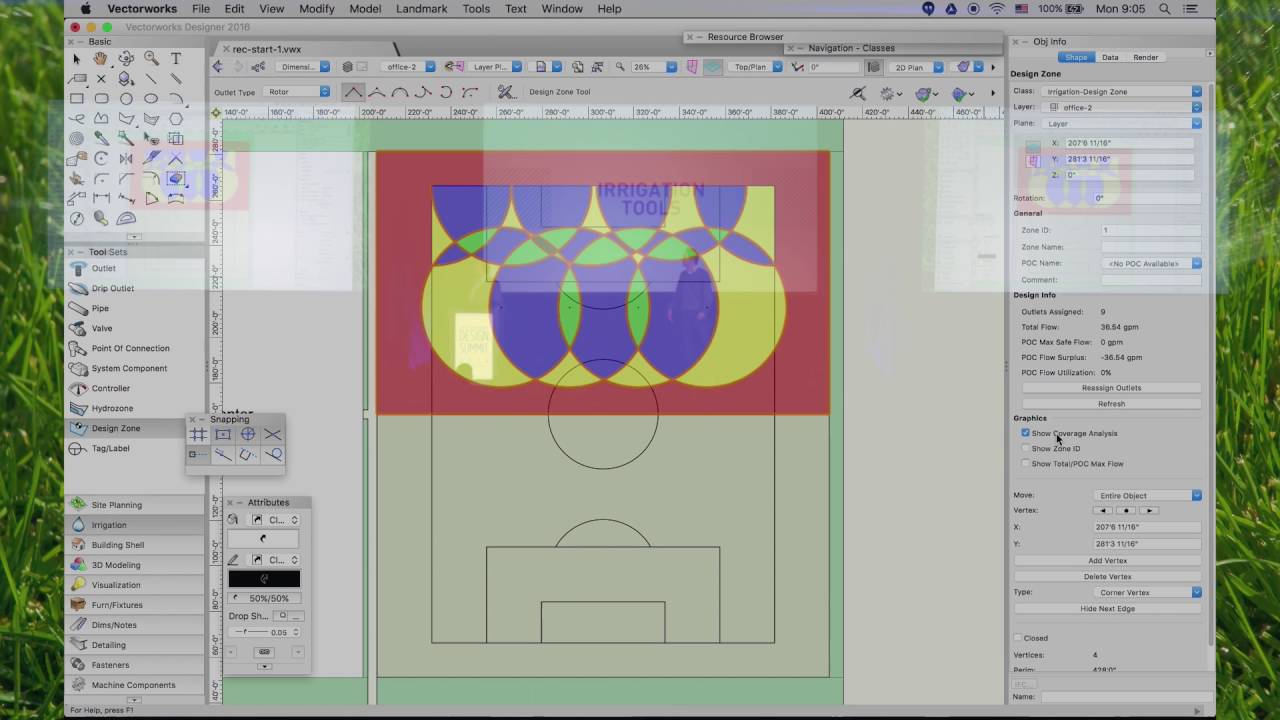Select the Rectangle tool
The height and width of the screenshot is (720, 1280).
(77, 99)
